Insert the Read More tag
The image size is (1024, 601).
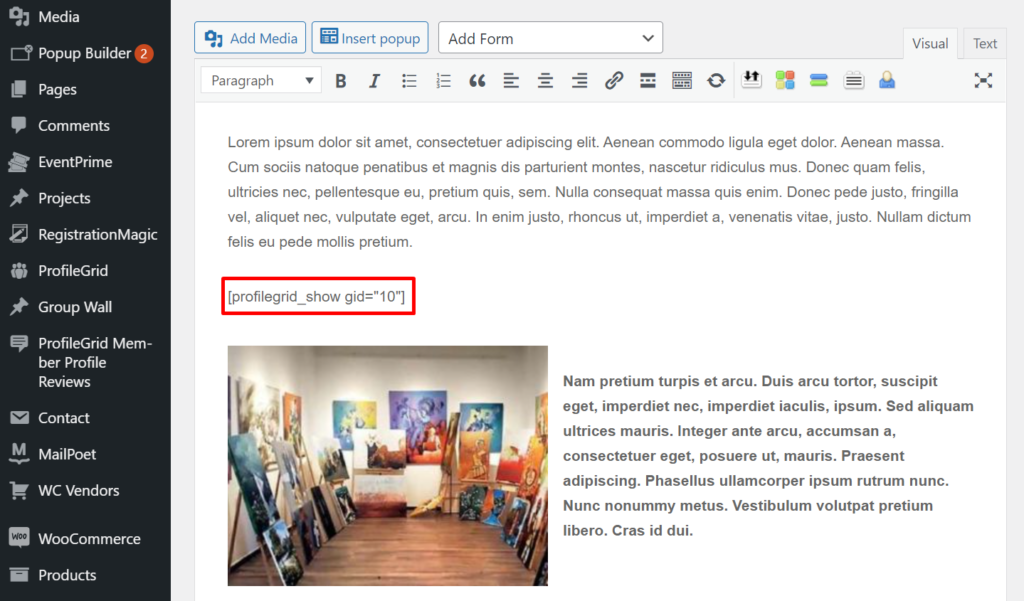[647, 81]
